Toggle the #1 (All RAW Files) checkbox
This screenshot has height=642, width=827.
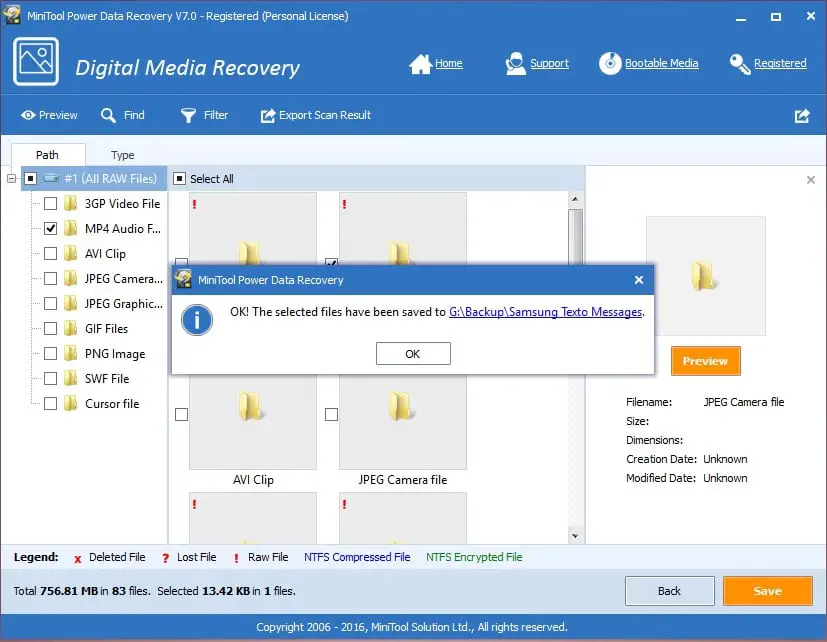[x=30, y=178]
